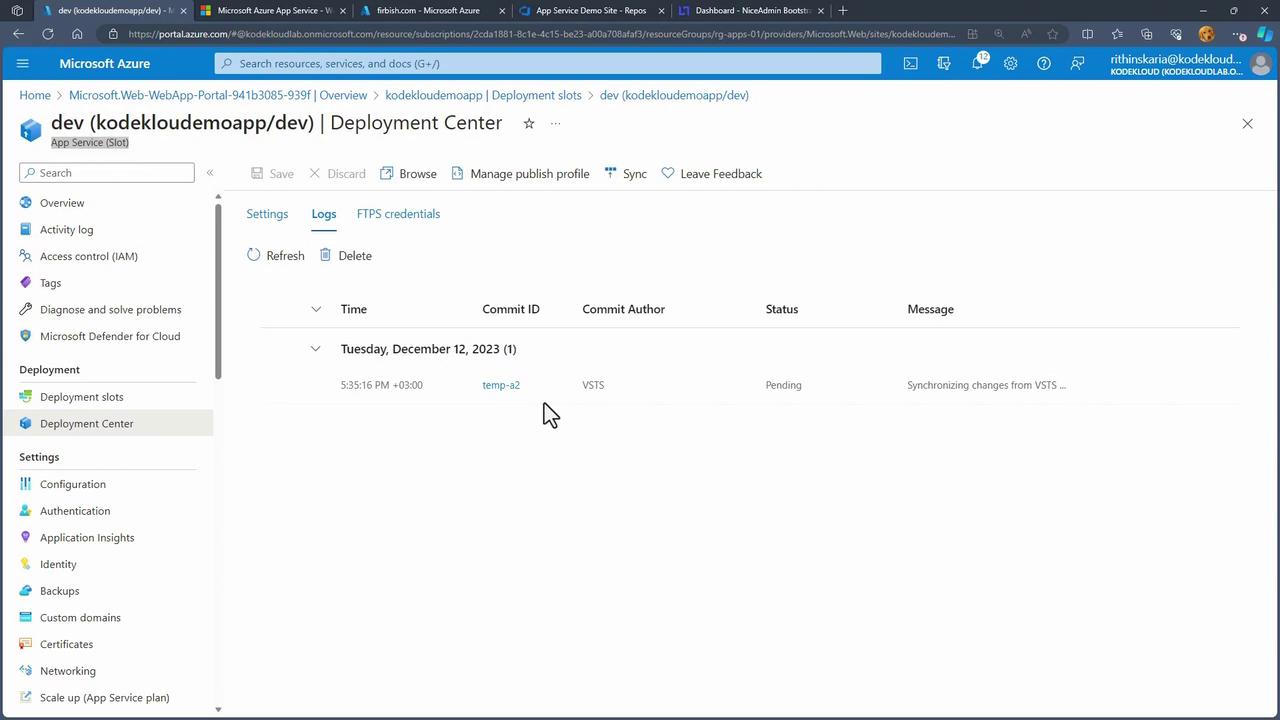Click Browse in the command bar

tap(408, 174)
